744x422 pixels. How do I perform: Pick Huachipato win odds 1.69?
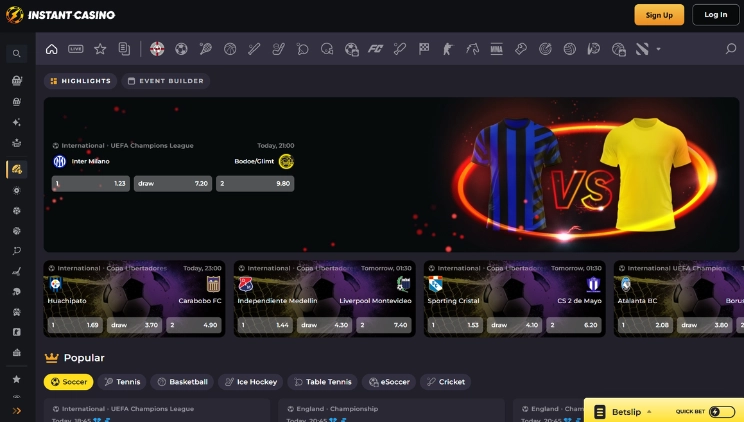(75, 325)
